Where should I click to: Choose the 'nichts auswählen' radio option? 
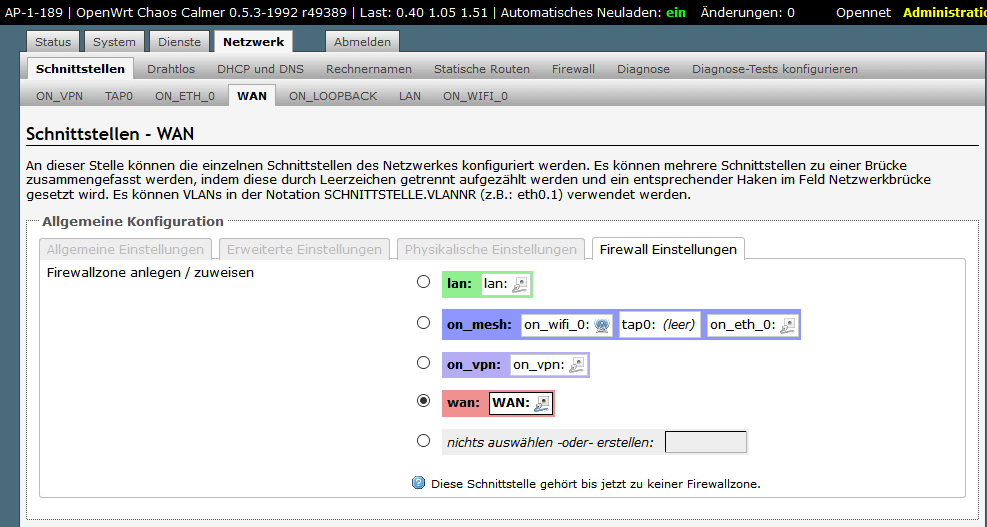(x=424, y=440)
